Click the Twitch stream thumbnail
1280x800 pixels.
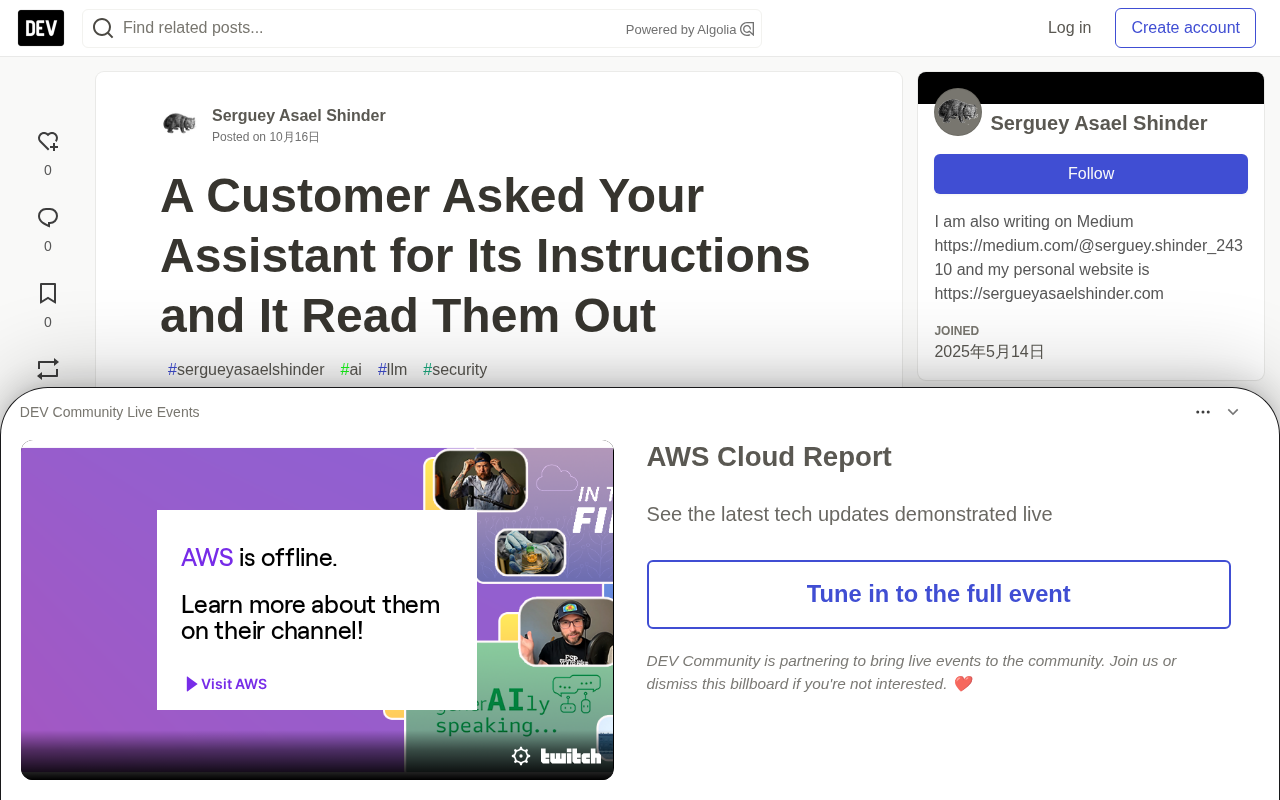tap(317, 610)
